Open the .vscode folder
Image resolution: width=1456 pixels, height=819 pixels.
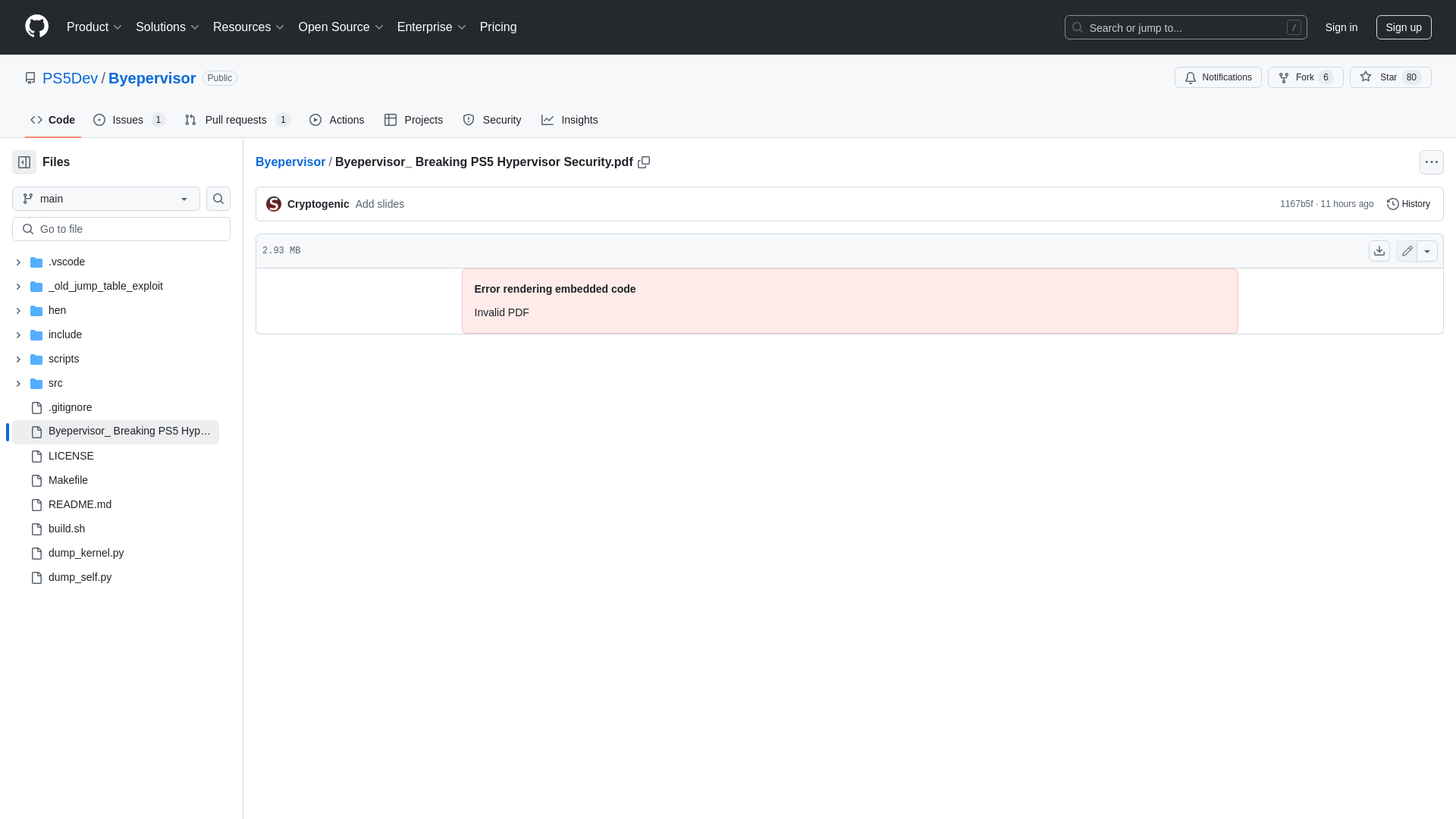pos(67,262)
